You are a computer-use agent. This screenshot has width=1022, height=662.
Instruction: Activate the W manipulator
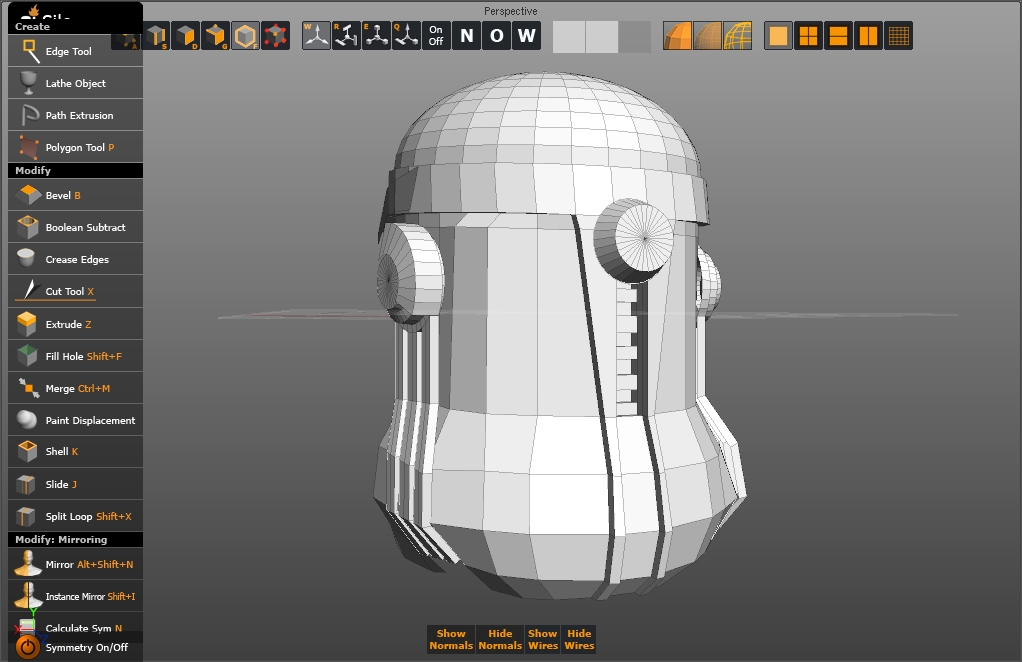pos(316,36)
